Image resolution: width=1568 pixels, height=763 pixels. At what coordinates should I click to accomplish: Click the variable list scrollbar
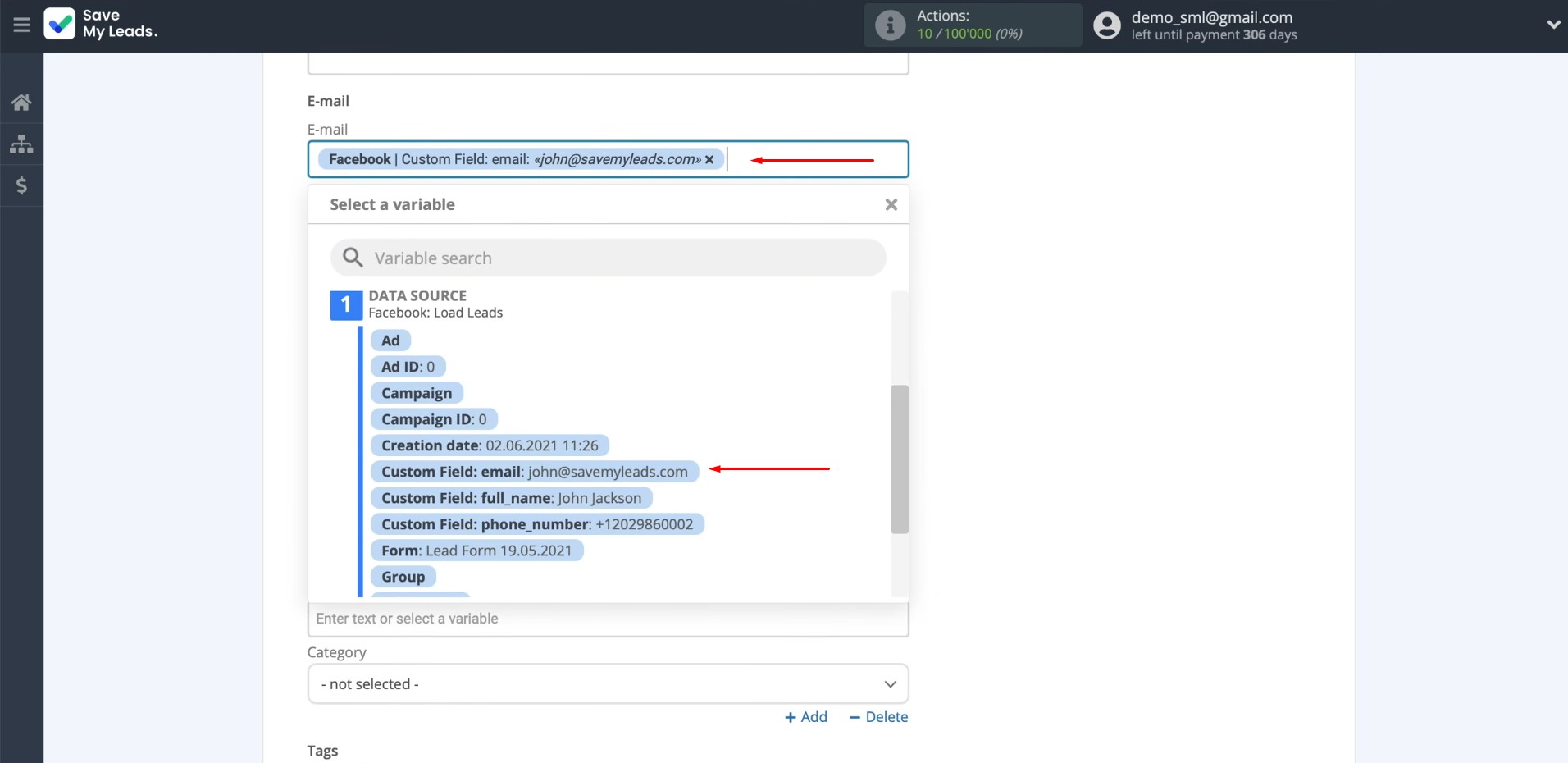[x=900, y=459]
